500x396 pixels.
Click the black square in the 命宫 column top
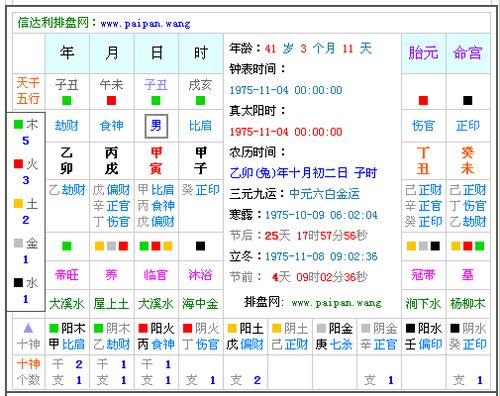(468, 100)
